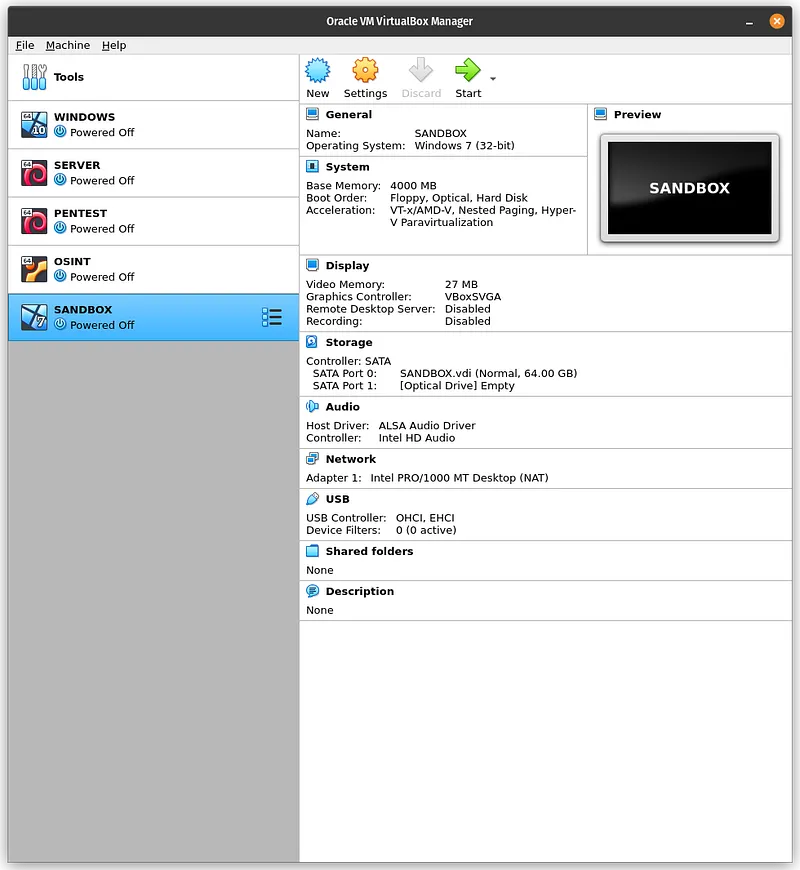Click the '4000 MB' base memory value
800x870 pixels.
point(413,186)
